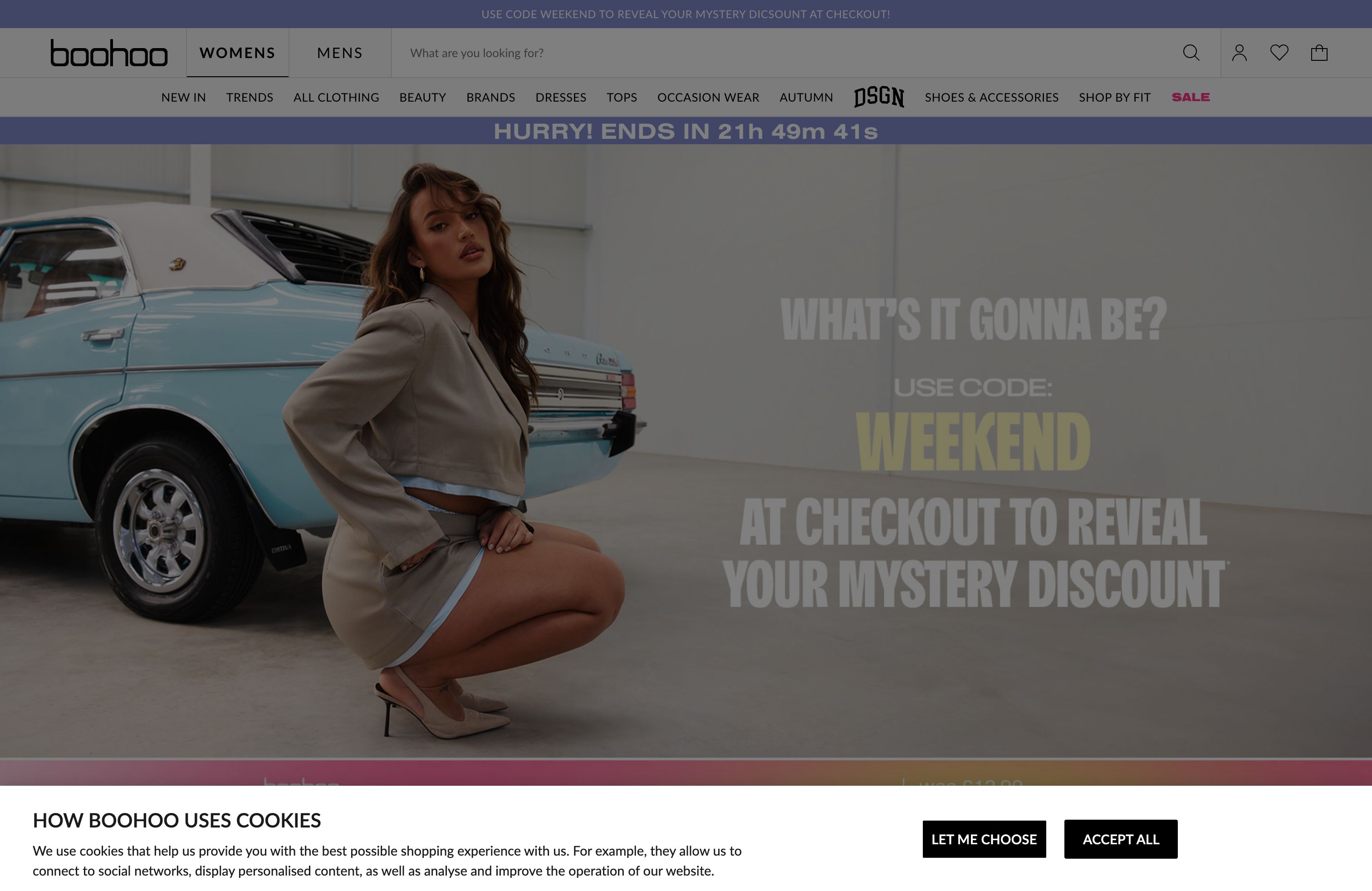Open the OCCASION WEAR menu
Screen dimensions: 1372x891
tap(709, 98)
